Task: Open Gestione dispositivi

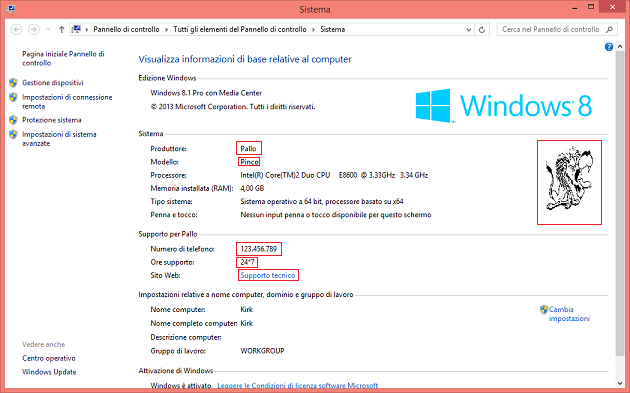Action: pyautogui.click(x=53, y=83)
